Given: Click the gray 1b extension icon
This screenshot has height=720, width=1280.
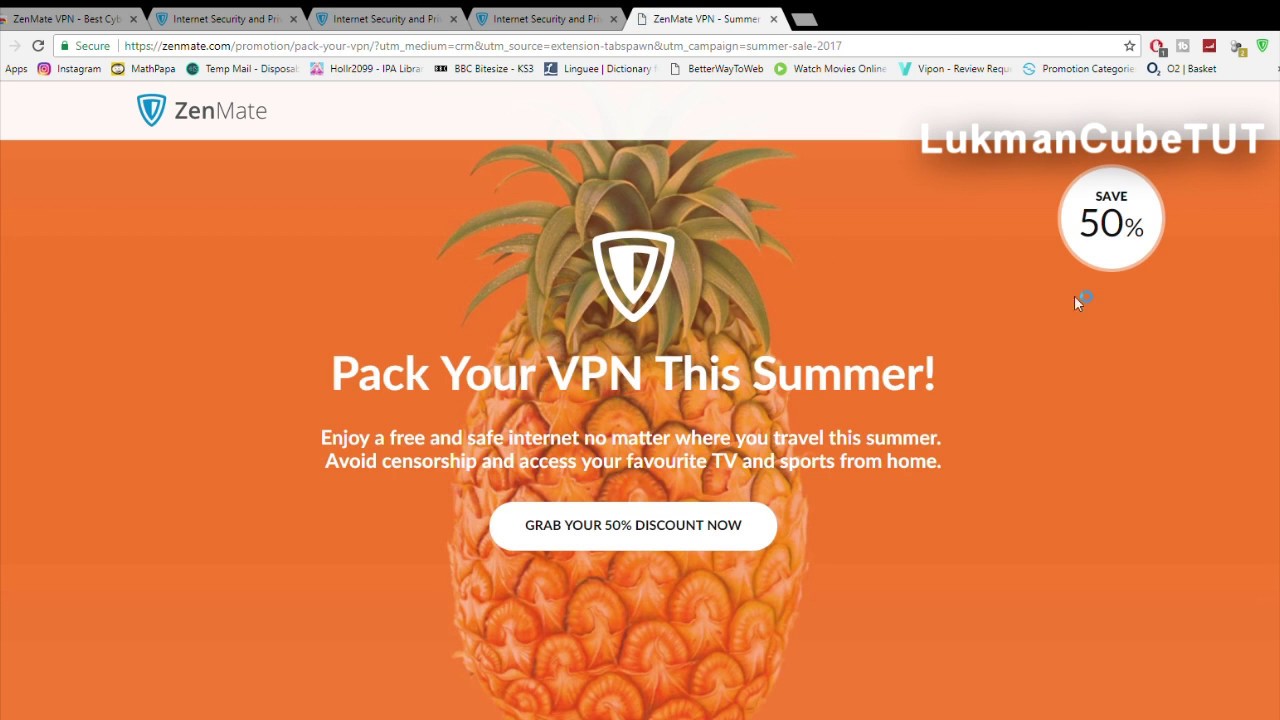Looking at the screenshot, I should (1183, 46).
